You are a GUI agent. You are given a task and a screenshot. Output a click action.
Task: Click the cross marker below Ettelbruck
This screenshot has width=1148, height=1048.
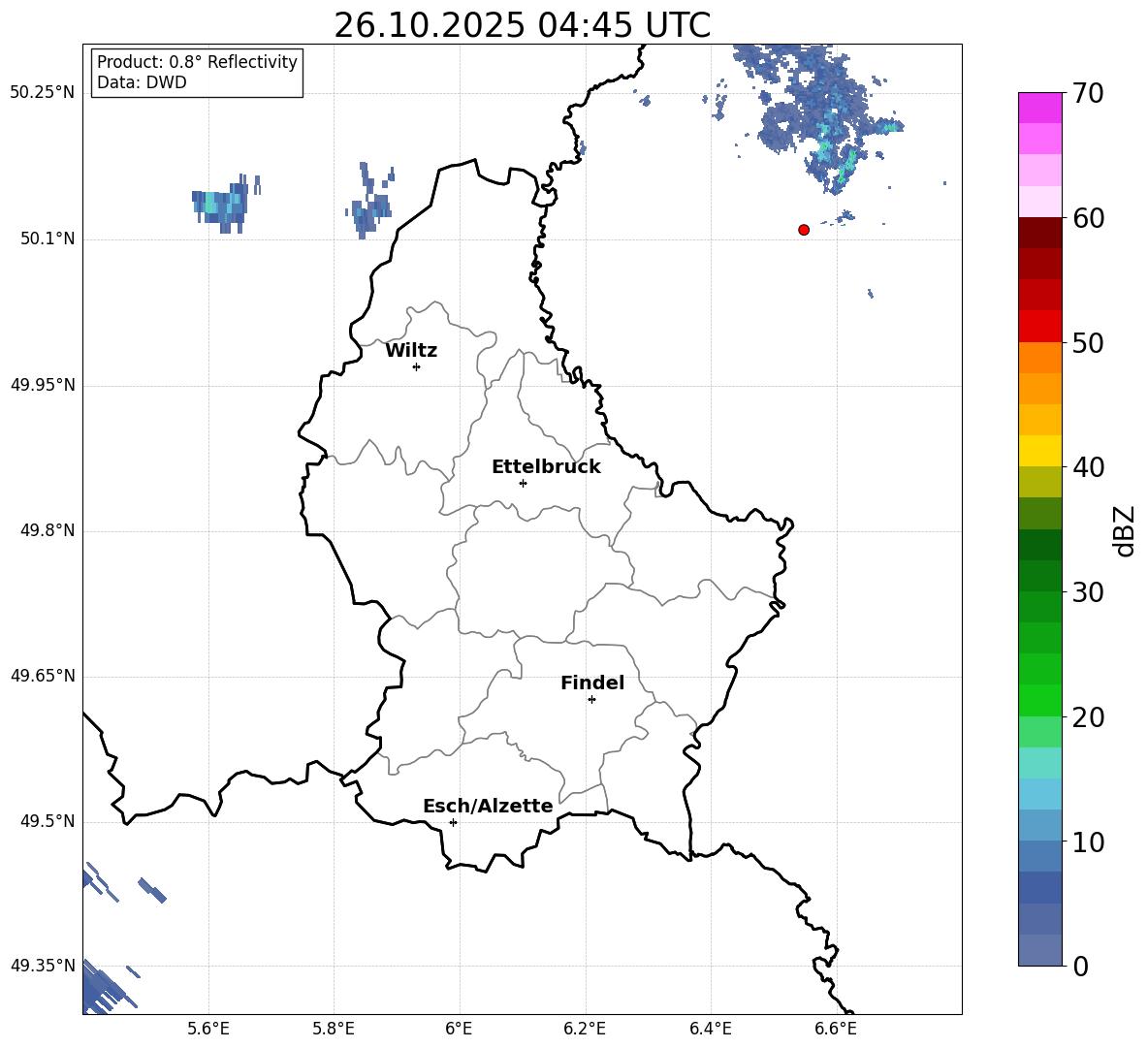523,483
